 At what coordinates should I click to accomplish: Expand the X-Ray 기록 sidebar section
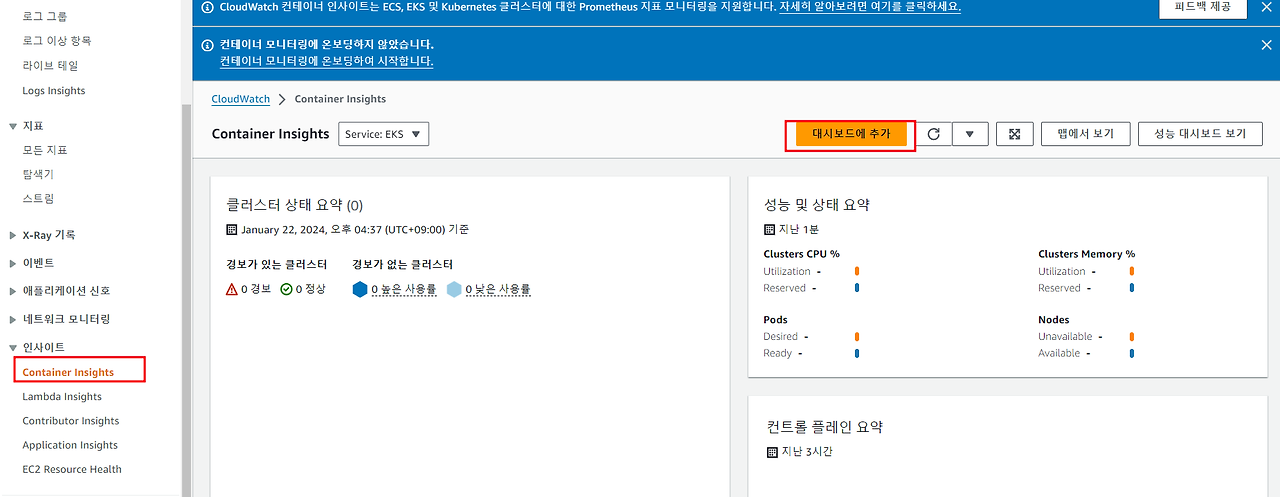coord(13,236)
